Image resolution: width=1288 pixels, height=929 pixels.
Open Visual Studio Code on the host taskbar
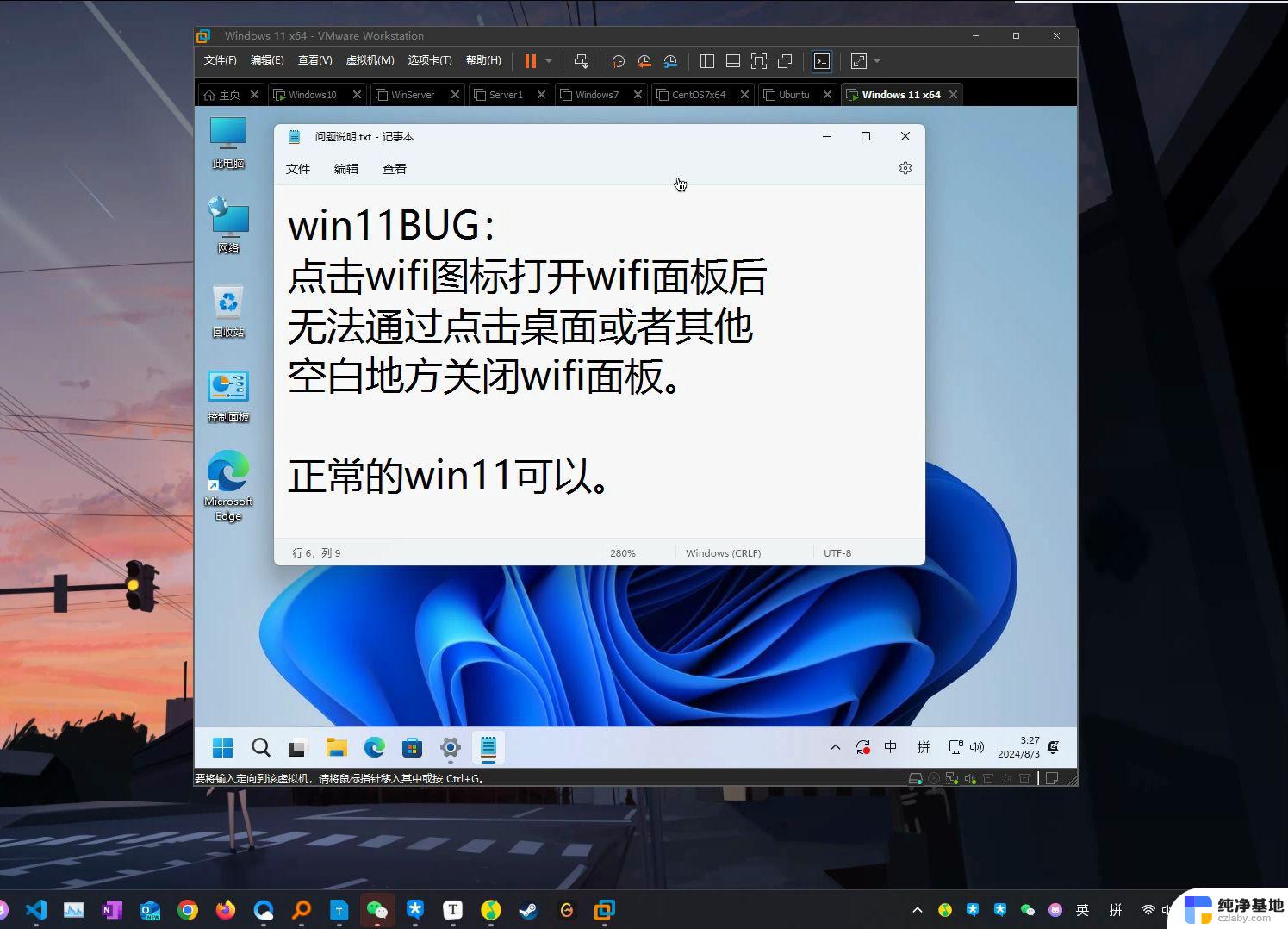[x=35, y=909]
